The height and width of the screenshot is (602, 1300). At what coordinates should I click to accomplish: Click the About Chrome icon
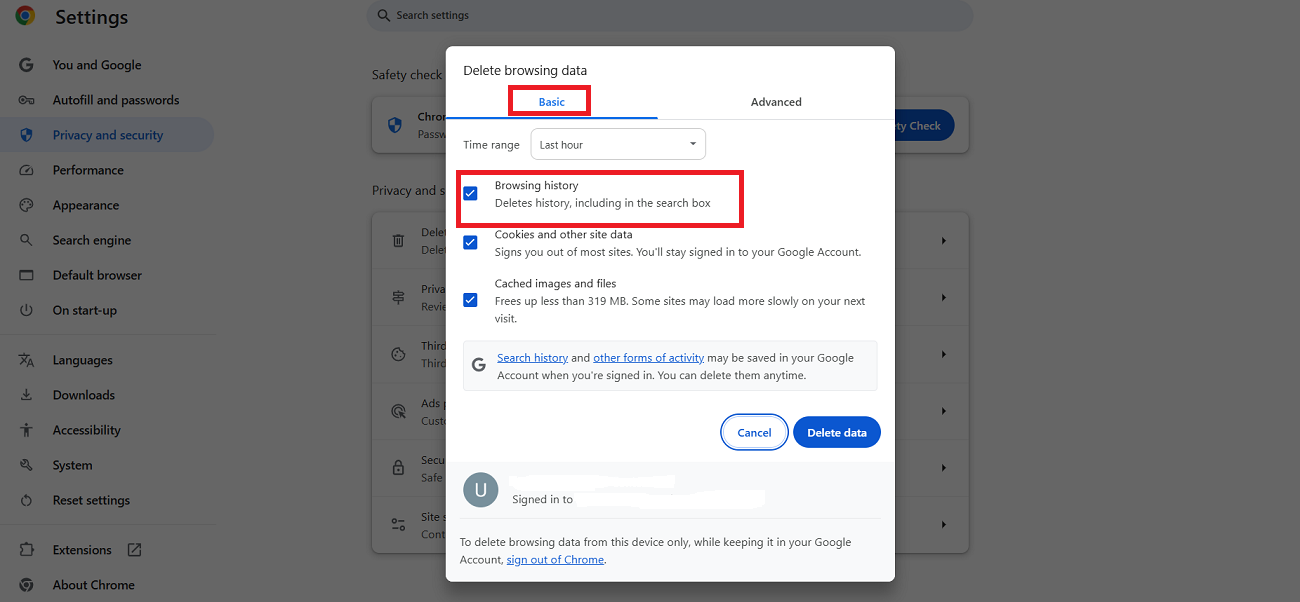click(x=27, y=585)
